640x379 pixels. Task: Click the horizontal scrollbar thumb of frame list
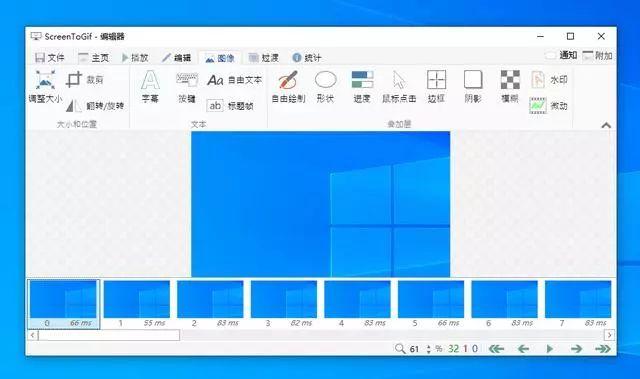109,335
